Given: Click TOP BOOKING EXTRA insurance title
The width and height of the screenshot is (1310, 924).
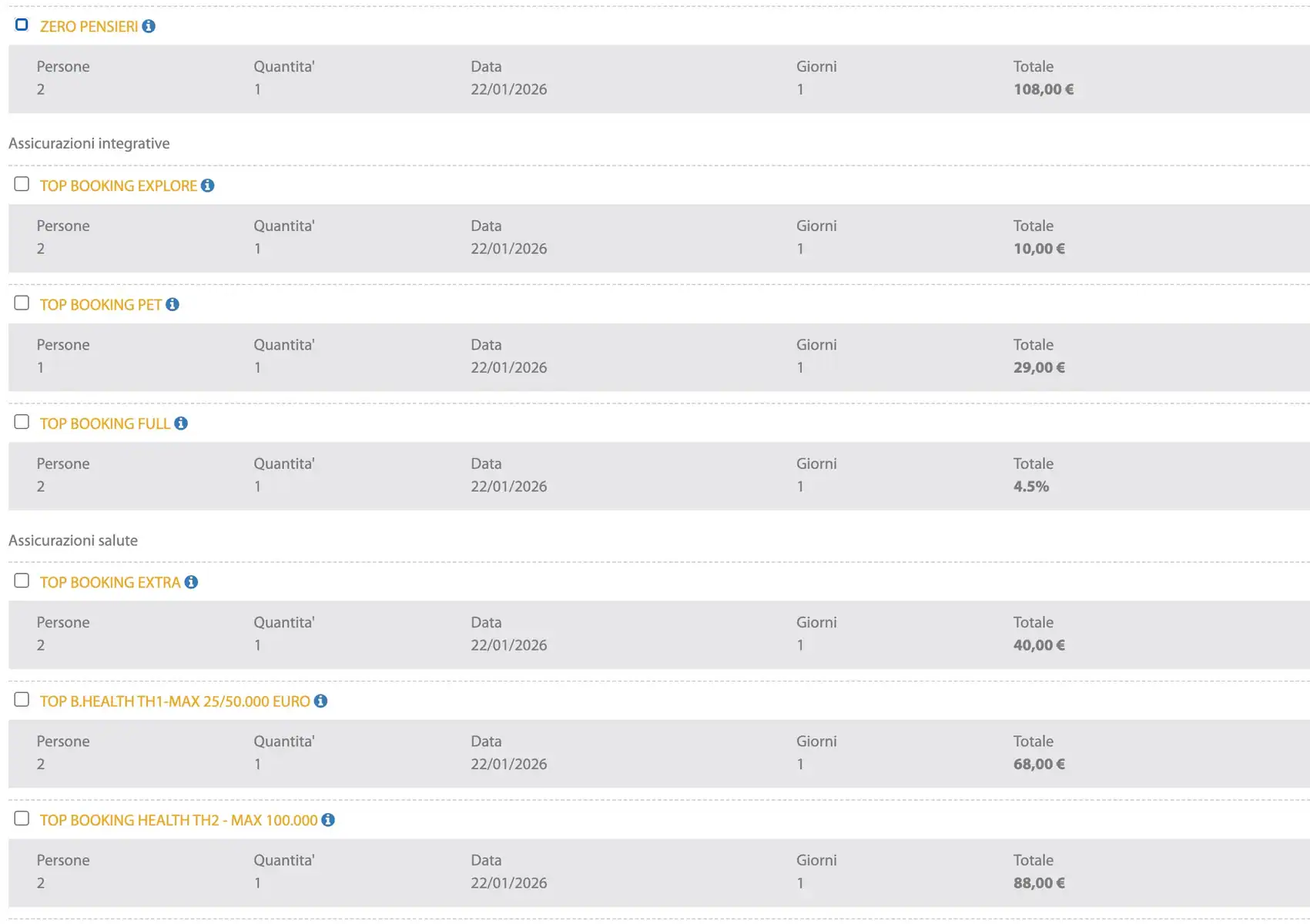Looking at the screenshot, I should (109, 583).
